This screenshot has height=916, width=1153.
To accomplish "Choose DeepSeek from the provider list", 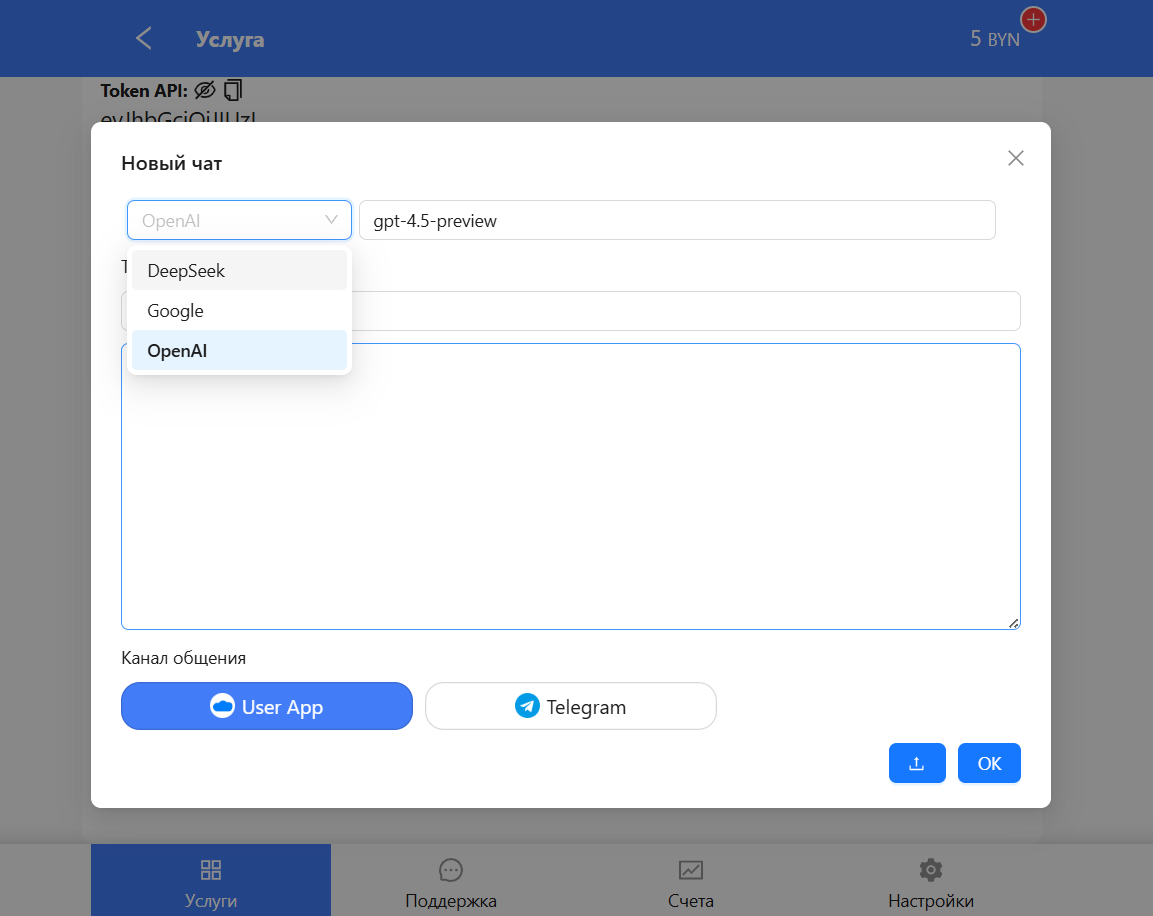I will pyautogui.click(x=239, y=271).
